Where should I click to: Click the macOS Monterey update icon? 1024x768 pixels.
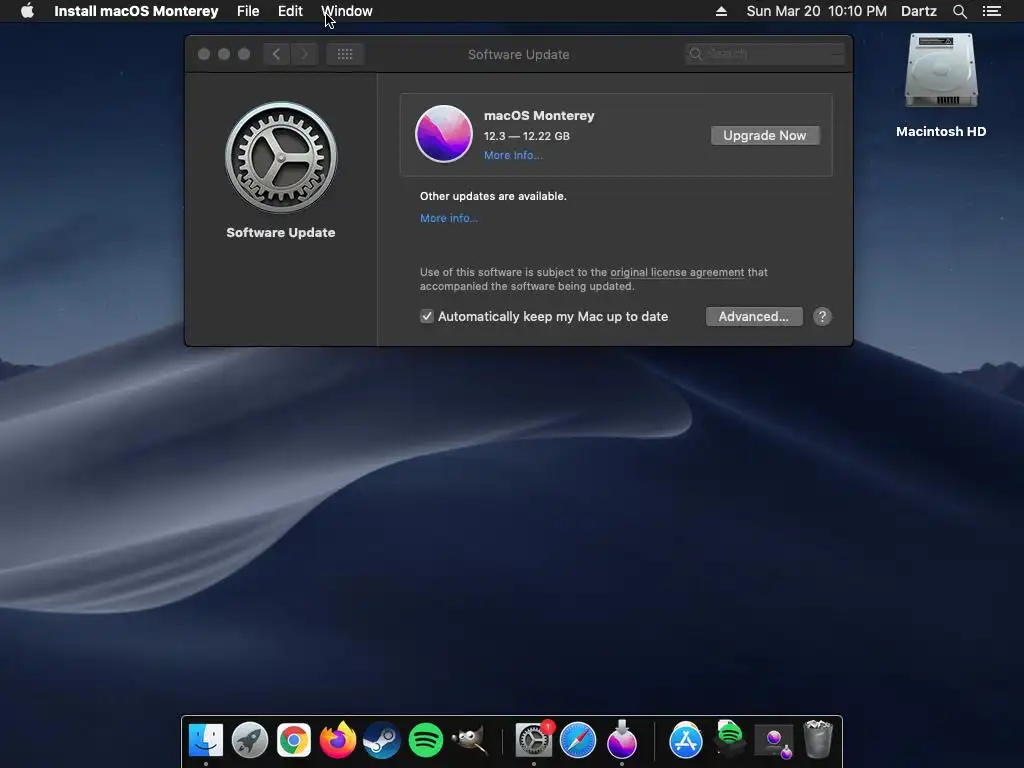(444, 134)
